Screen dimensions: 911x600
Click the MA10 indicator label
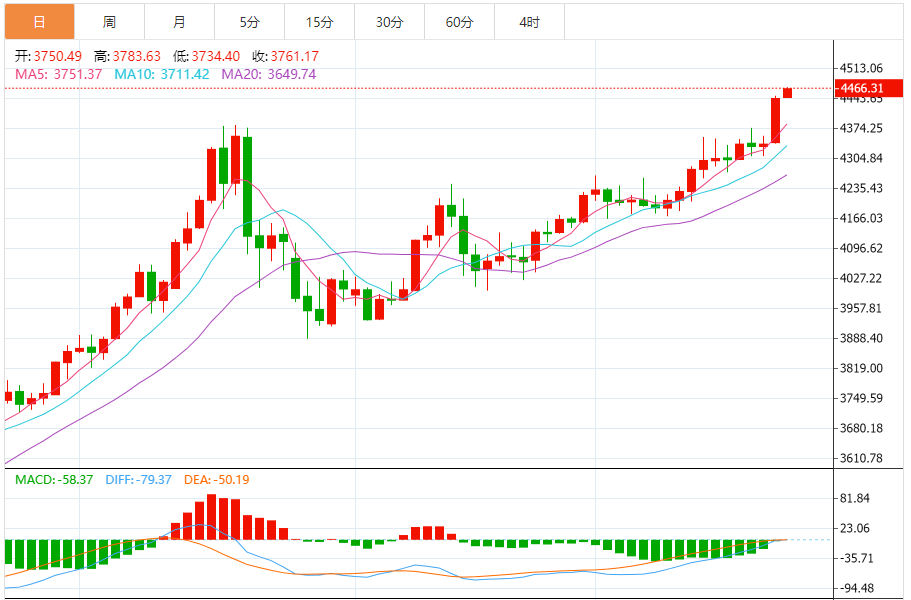[161, 74]
